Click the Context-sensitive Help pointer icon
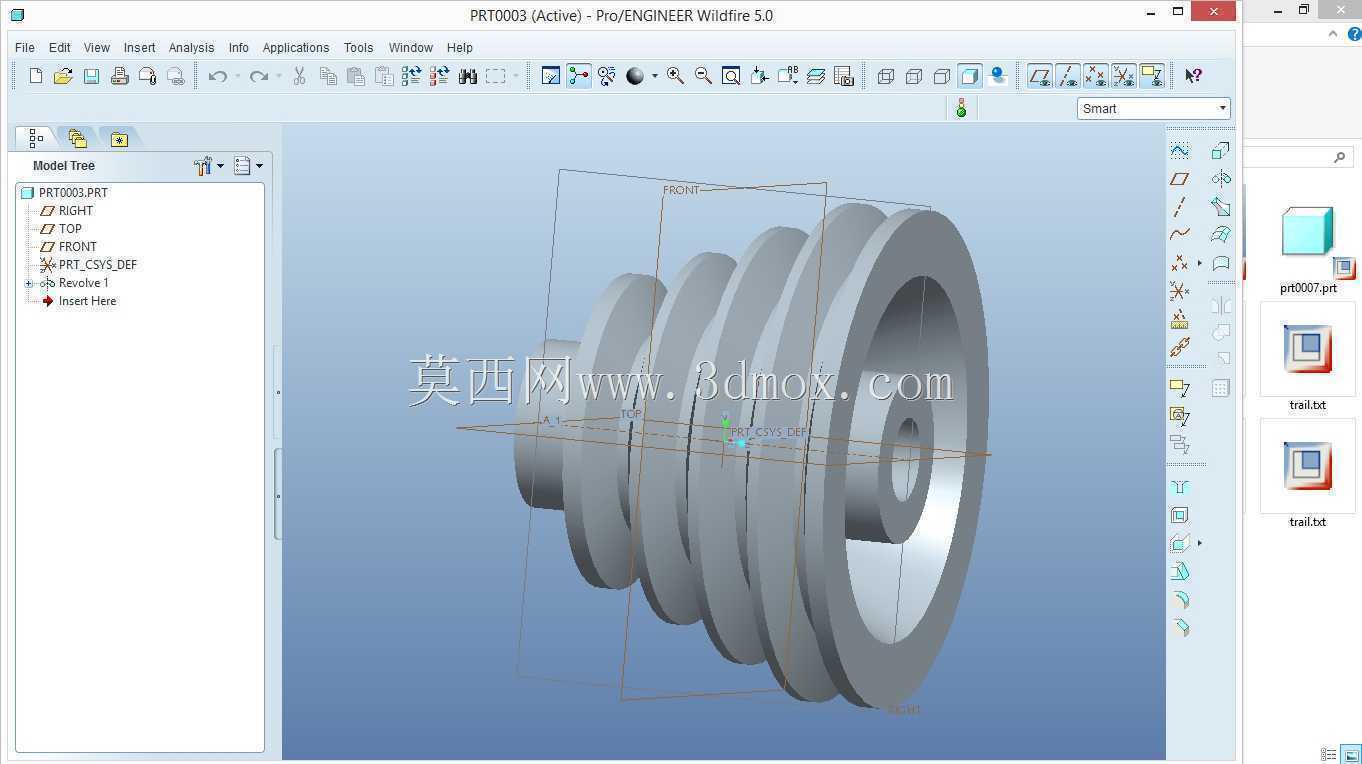This screenshot has width=1362, height=764. click(1193, 76)
